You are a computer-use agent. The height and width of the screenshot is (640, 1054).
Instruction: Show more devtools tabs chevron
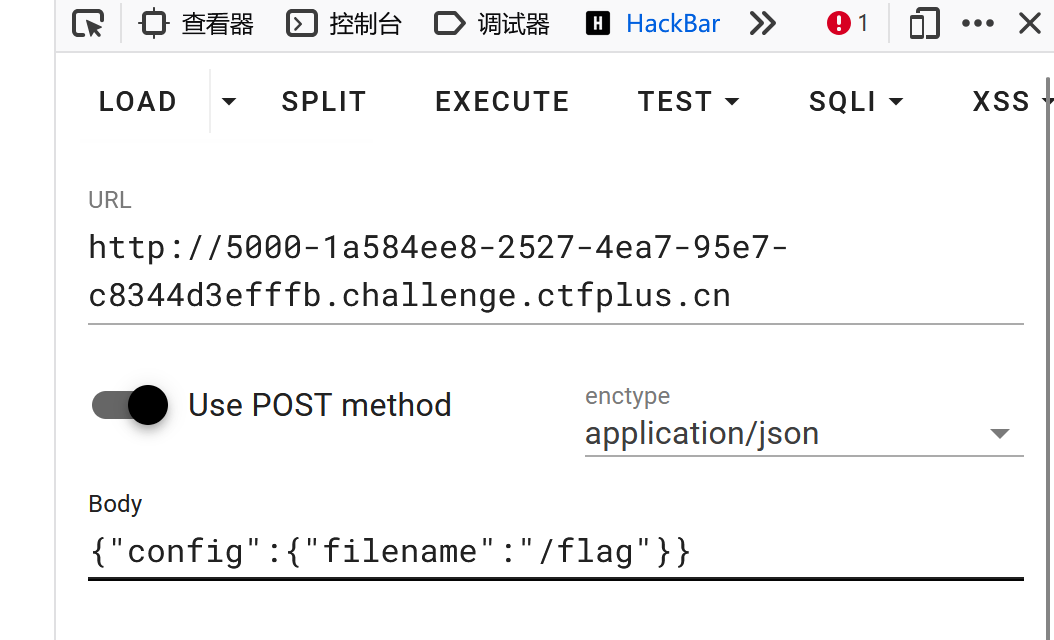click(763, 24)
